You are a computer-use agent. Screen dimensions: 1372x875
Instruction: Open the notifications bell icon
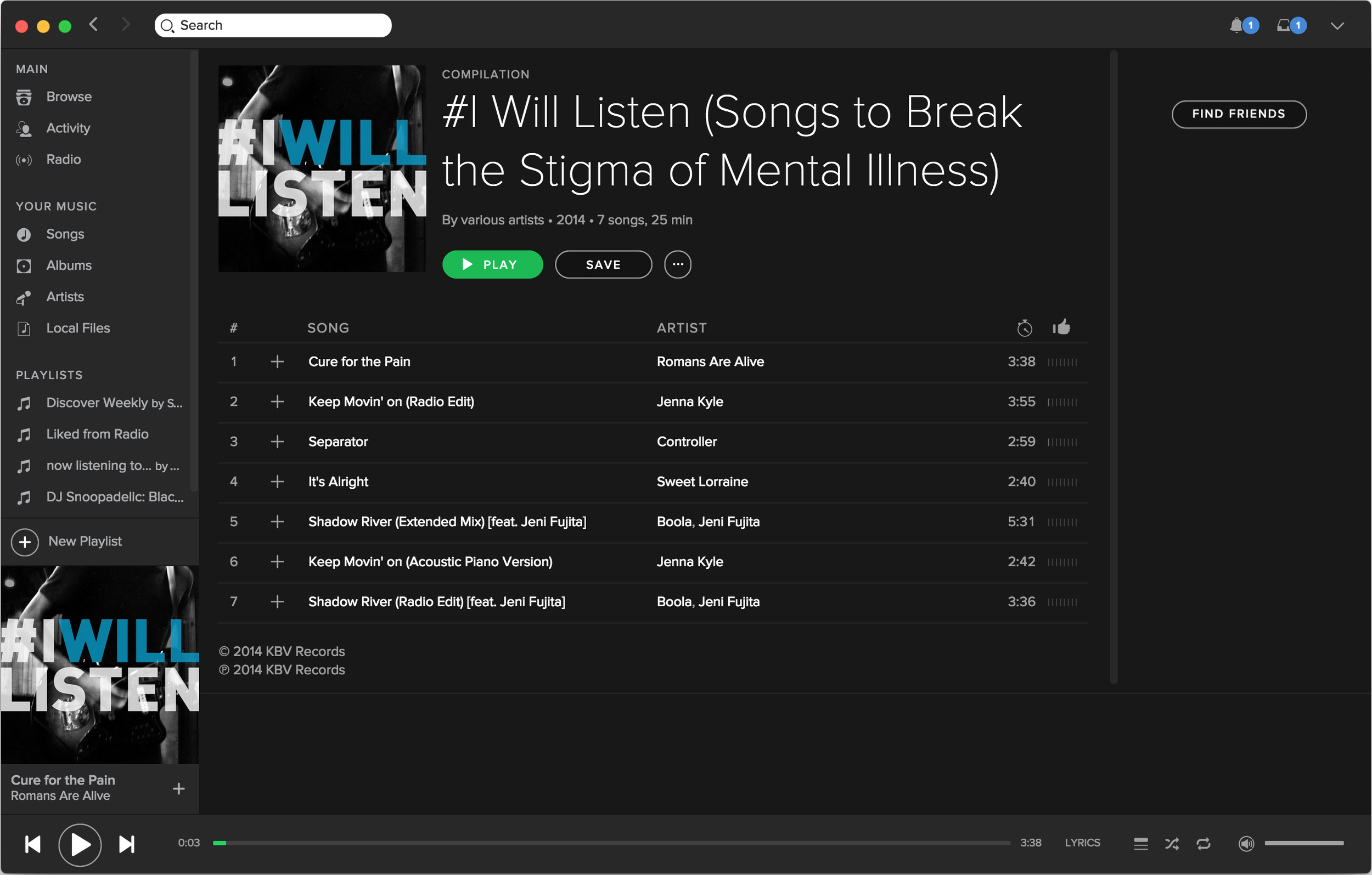(x=1236, y=26)
